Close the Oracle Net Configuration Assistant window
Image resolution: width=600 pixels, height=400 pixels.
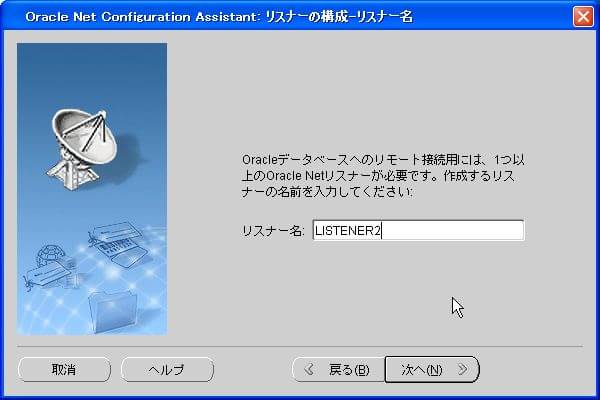tap(583, 16)
